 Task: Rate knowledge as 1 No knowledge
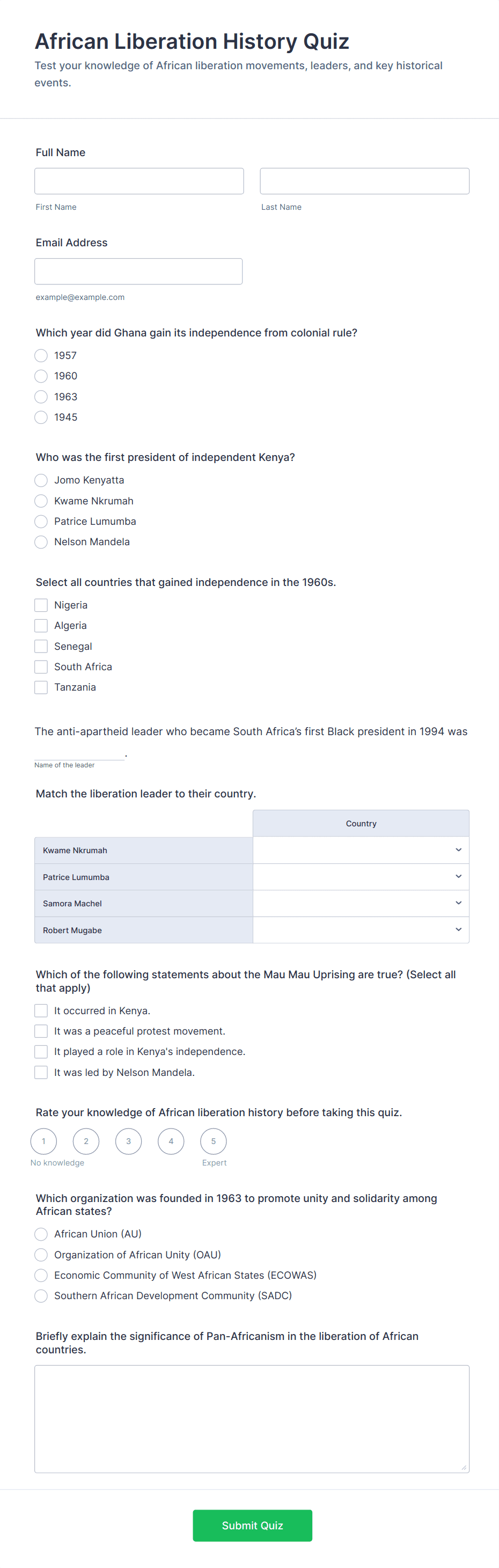[x=44, y=1141]
